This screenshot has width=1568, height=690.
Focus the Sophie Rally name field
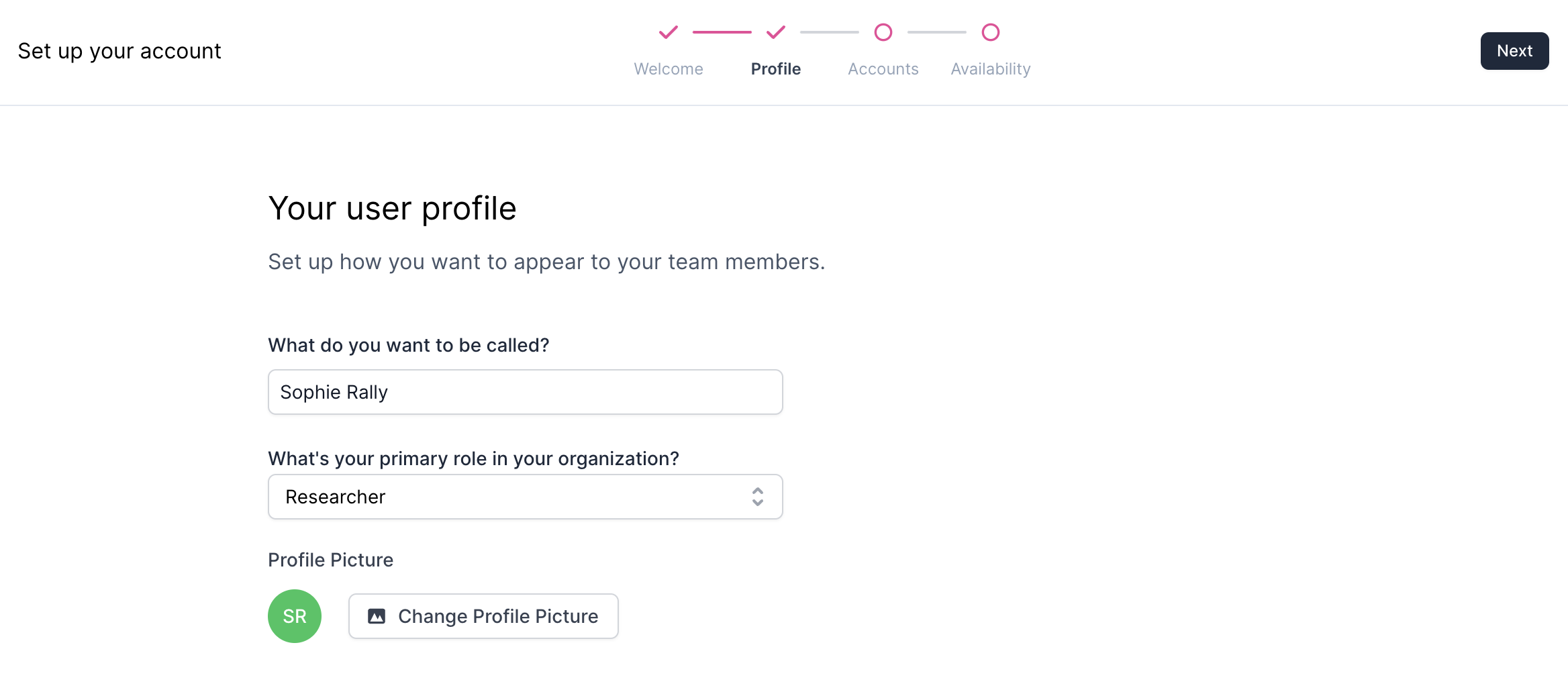click(525, 392)
